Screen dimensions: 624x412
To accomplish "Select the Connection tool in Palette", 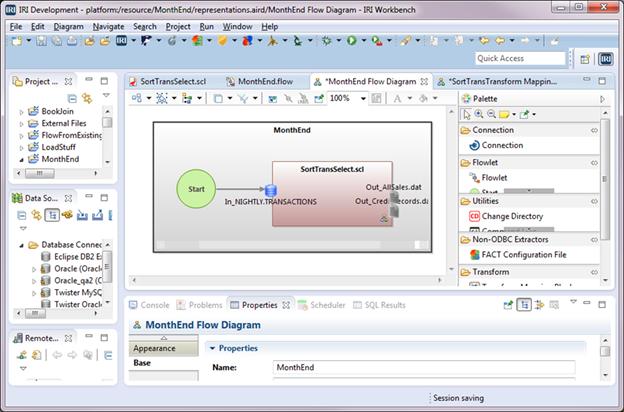I will pos(497,146).
